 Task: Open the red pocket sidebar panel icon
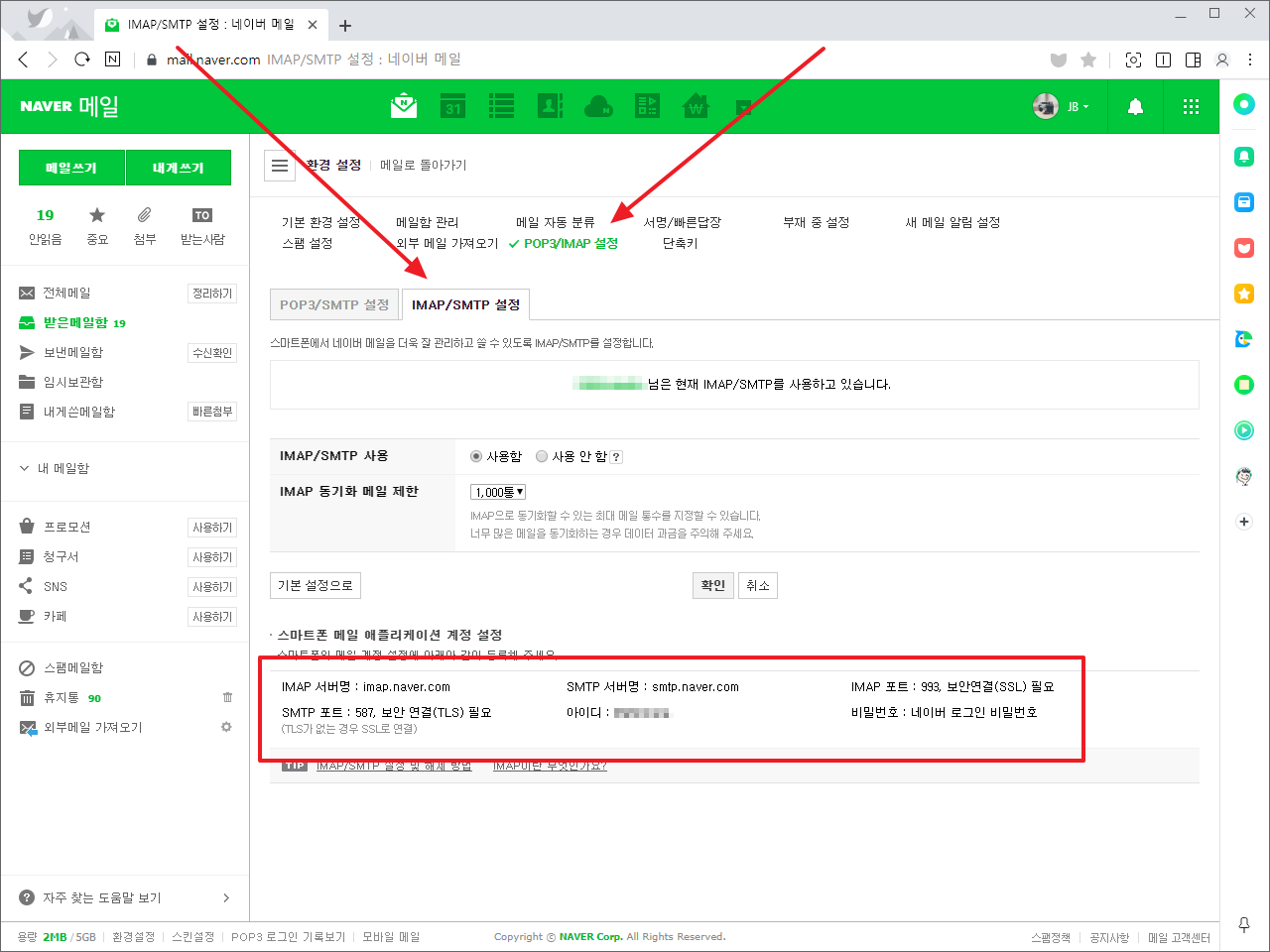[1244, 248]
